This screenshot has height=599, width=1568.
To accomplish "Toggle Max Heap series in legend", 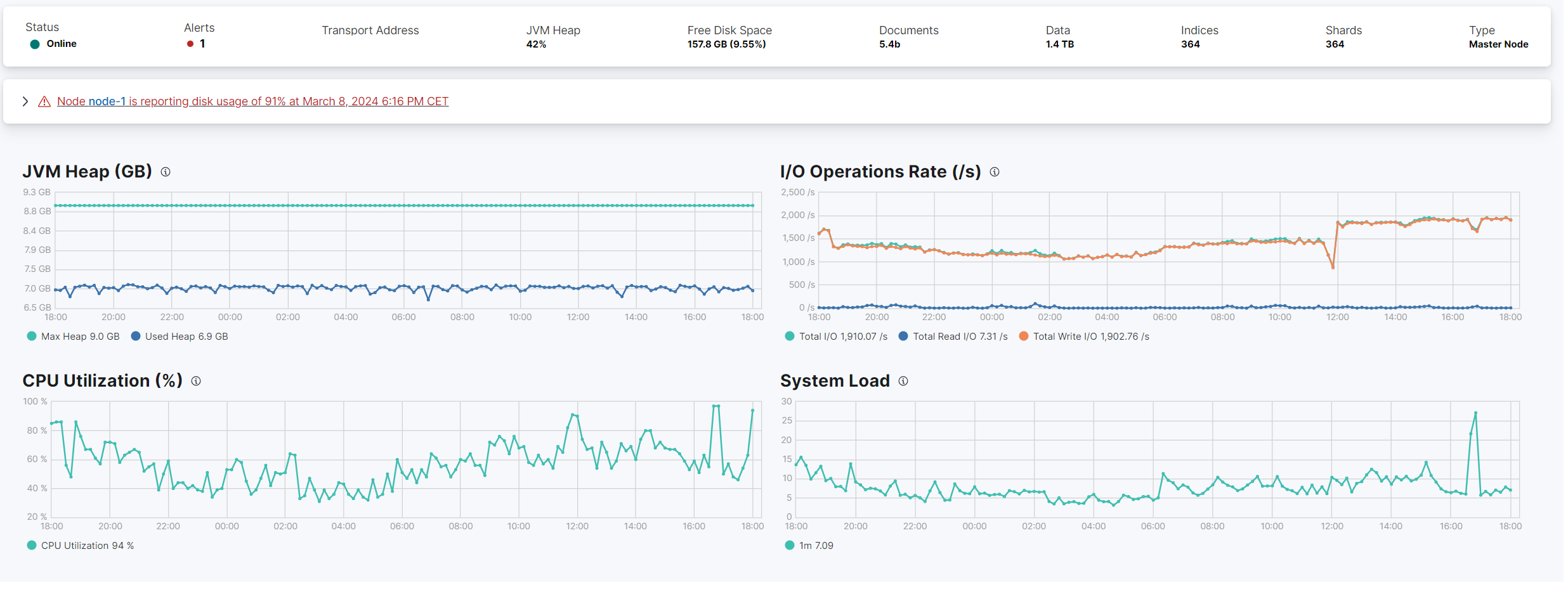I will point(74,337).
